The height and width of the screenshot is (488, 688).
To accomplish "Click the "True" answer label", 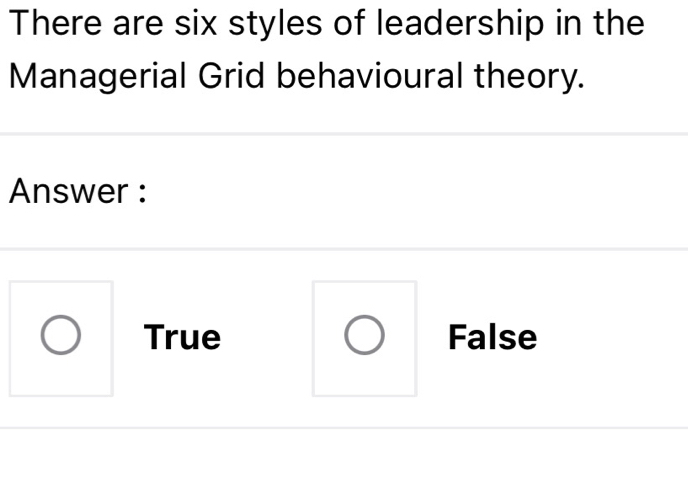I will 182,337.
